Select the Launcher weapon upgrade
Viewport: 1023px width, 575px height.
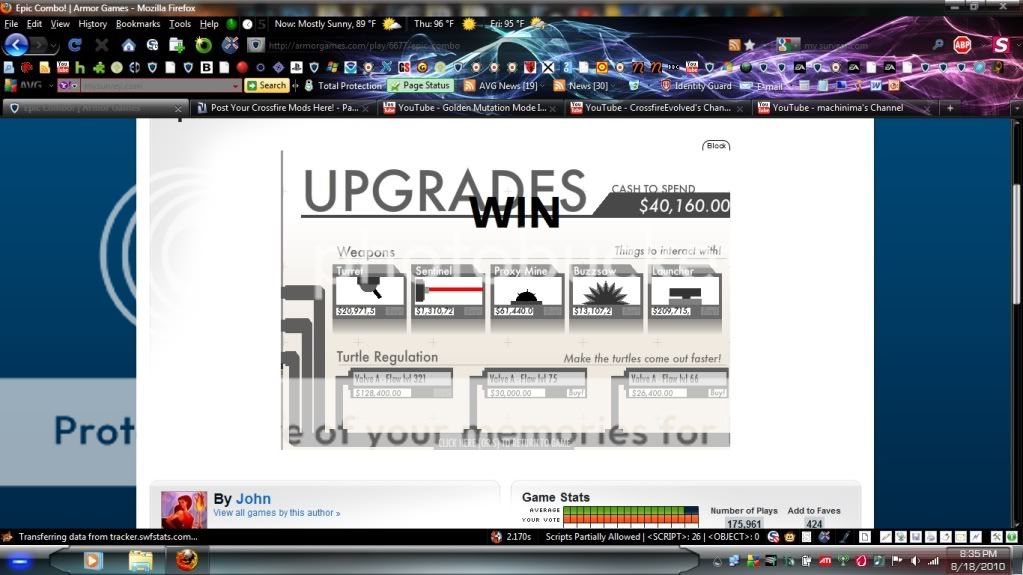click(685, 292)
